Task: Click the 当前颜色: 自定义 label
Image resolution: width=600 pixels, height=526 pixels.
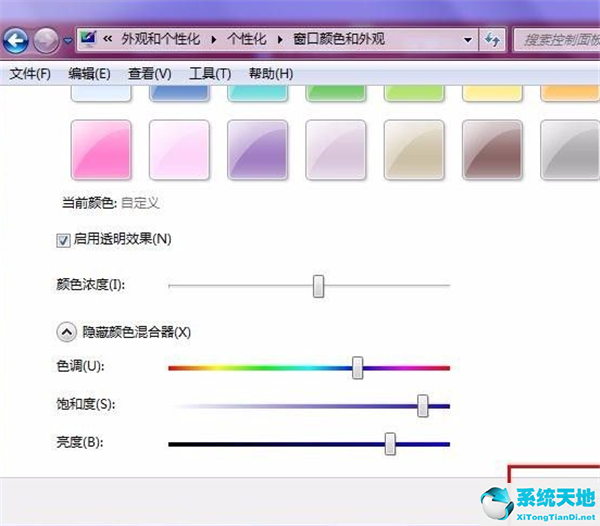Action: (x=111, y=203)
